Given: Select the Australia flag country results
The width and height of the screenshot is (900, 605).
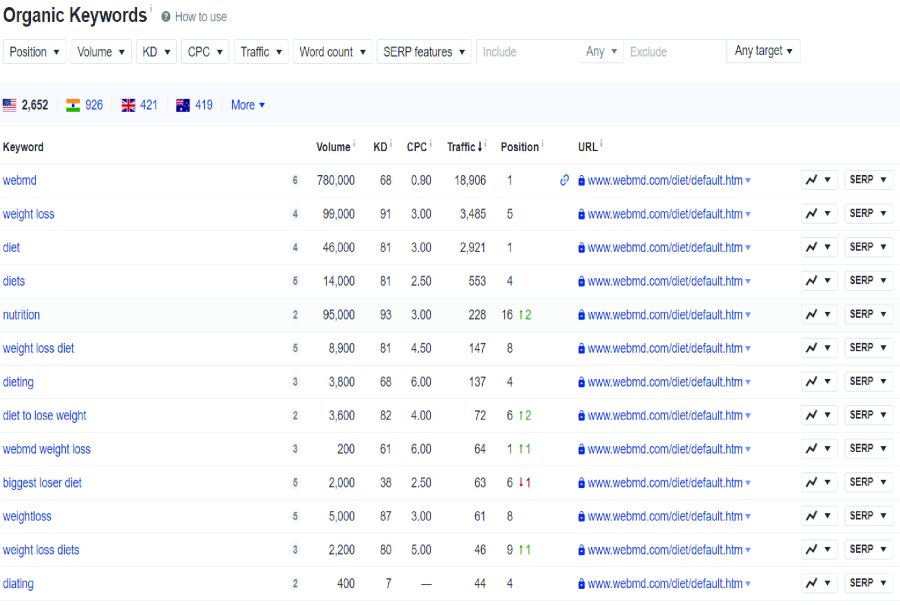Looking at the screenshot, I should (183, 105).
